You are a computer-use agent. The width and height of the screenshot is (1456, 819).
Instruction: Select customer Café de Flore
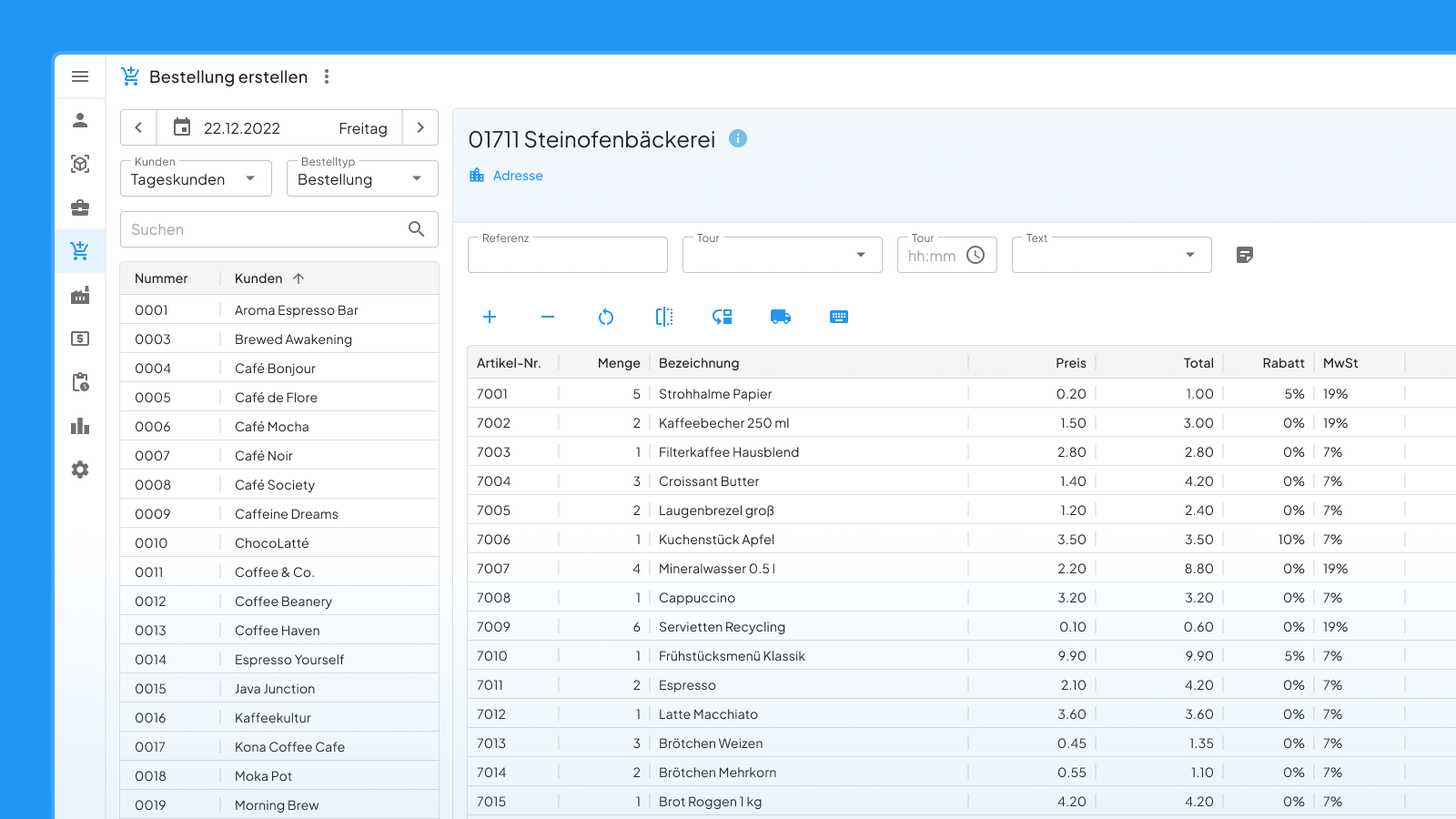(x=279, y=398)
